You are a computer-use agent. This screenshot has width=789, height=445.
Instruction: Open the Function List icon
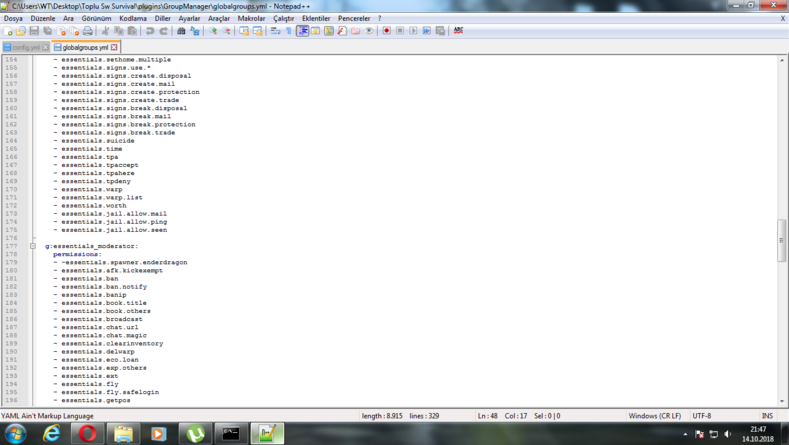coord(342,31)
